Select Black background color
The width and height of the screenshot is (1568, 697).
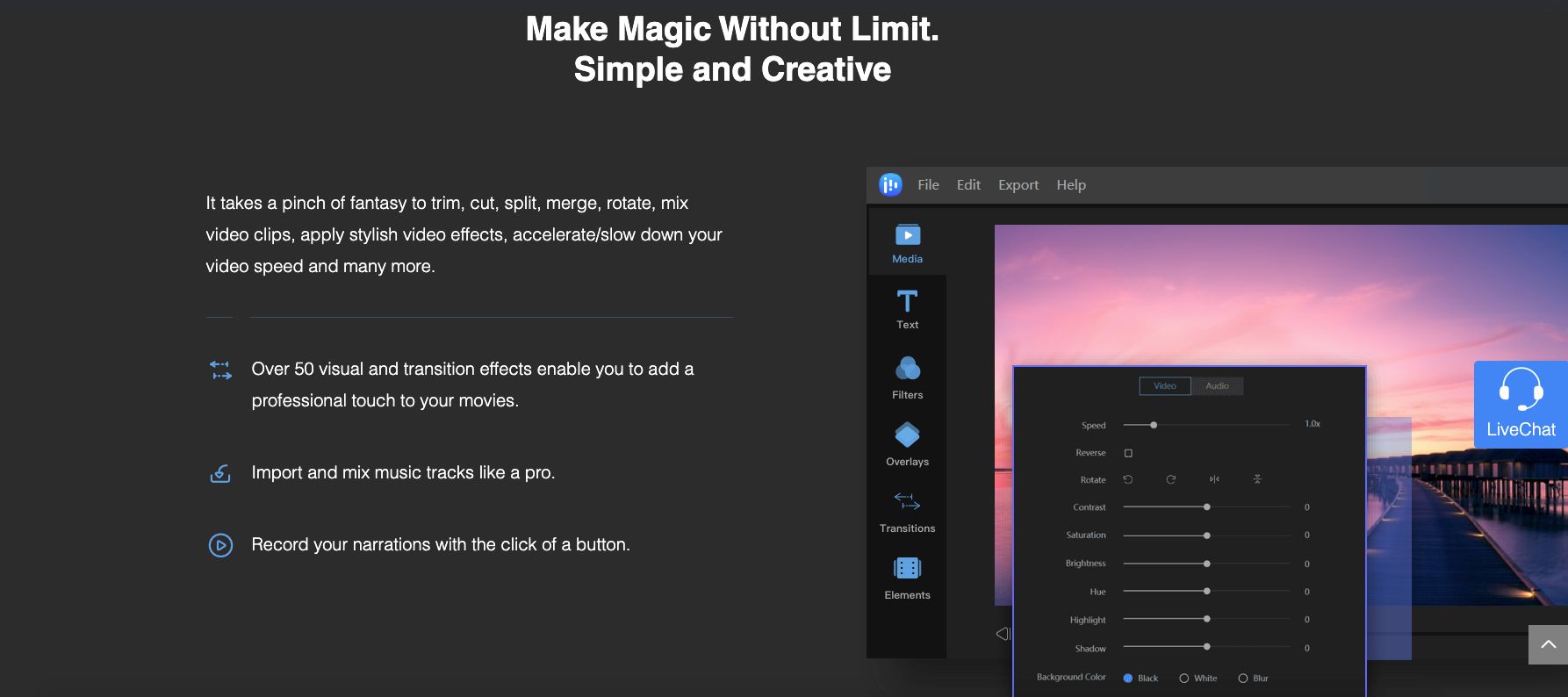click(x=1128, y=678)
